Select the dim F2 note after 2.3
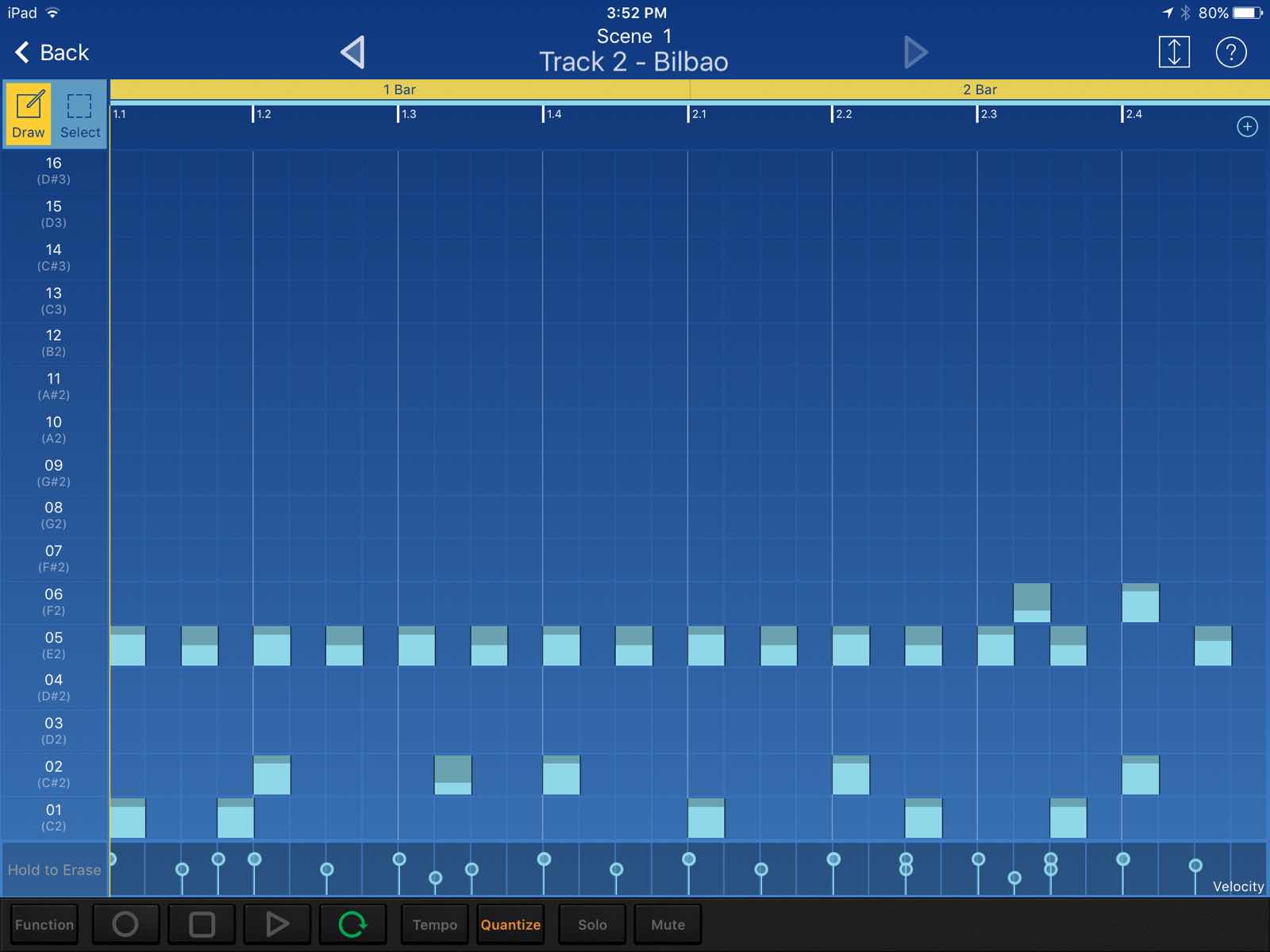The height and width of the screenshot is (952, 1270). [x=1032, y=603]
